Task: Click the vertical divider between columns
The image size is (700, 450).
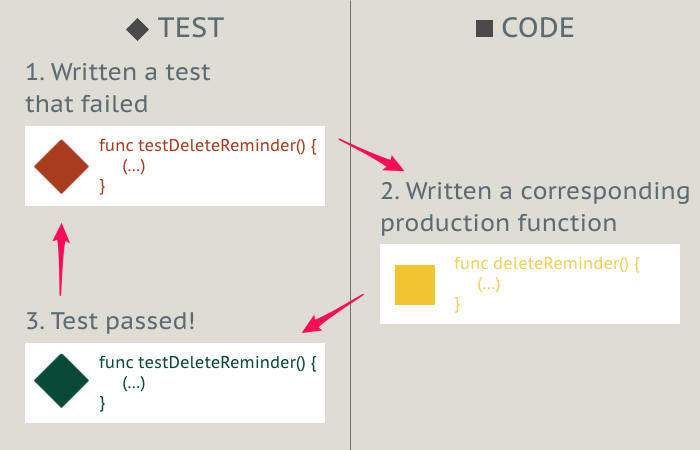Action: pyautogui.click(x=350, y=225)
